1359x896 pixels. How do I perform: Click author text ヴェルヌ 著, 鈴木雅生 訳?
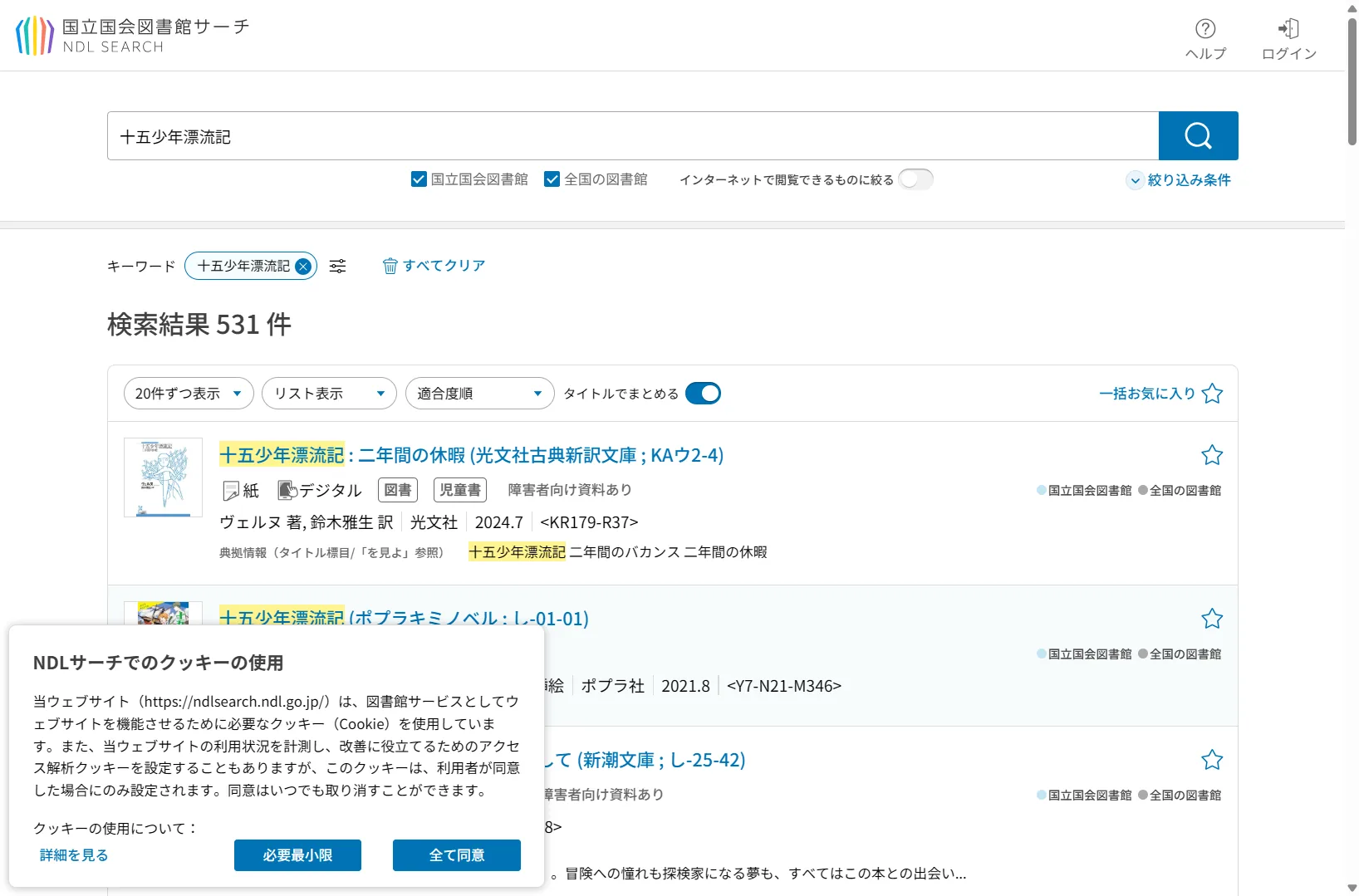307,522
